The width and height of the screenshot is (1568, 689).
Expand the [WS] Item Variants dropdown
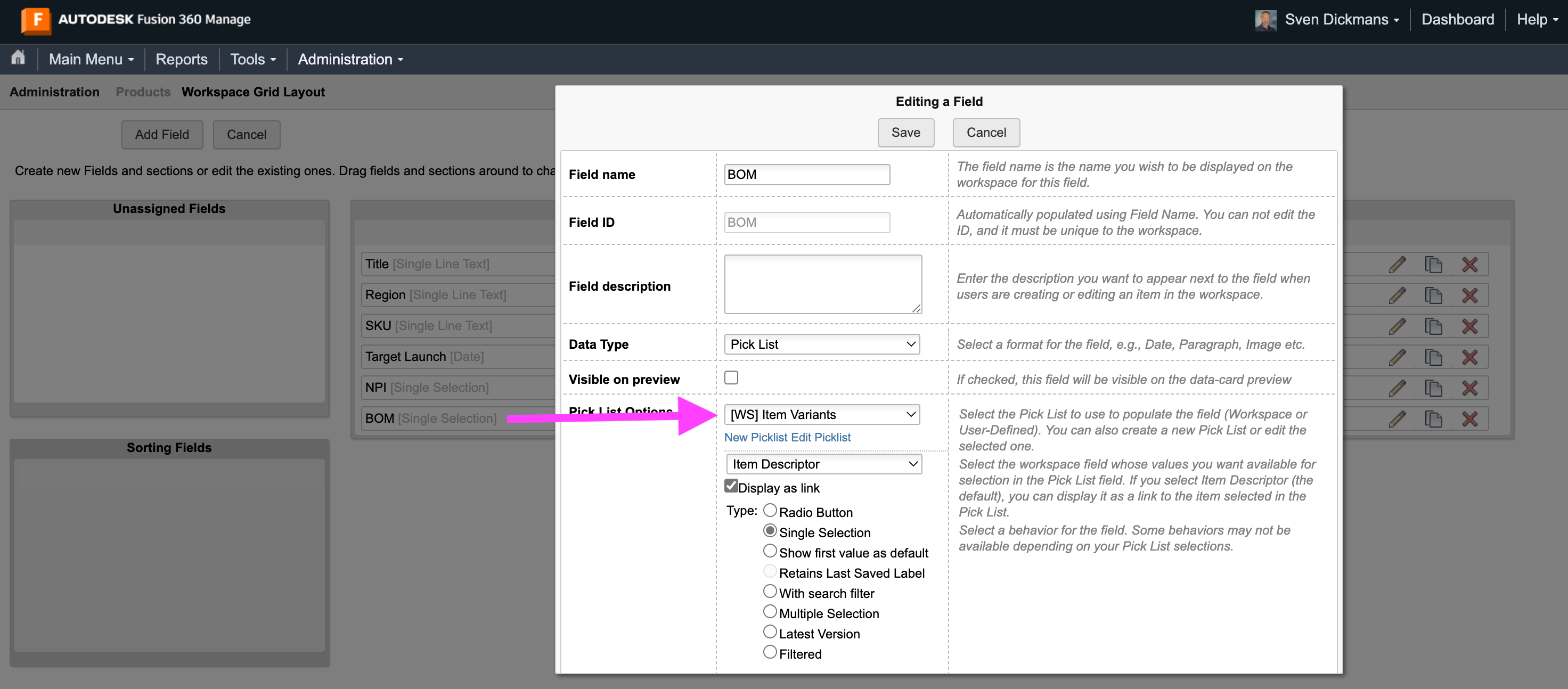coord(822,415)
